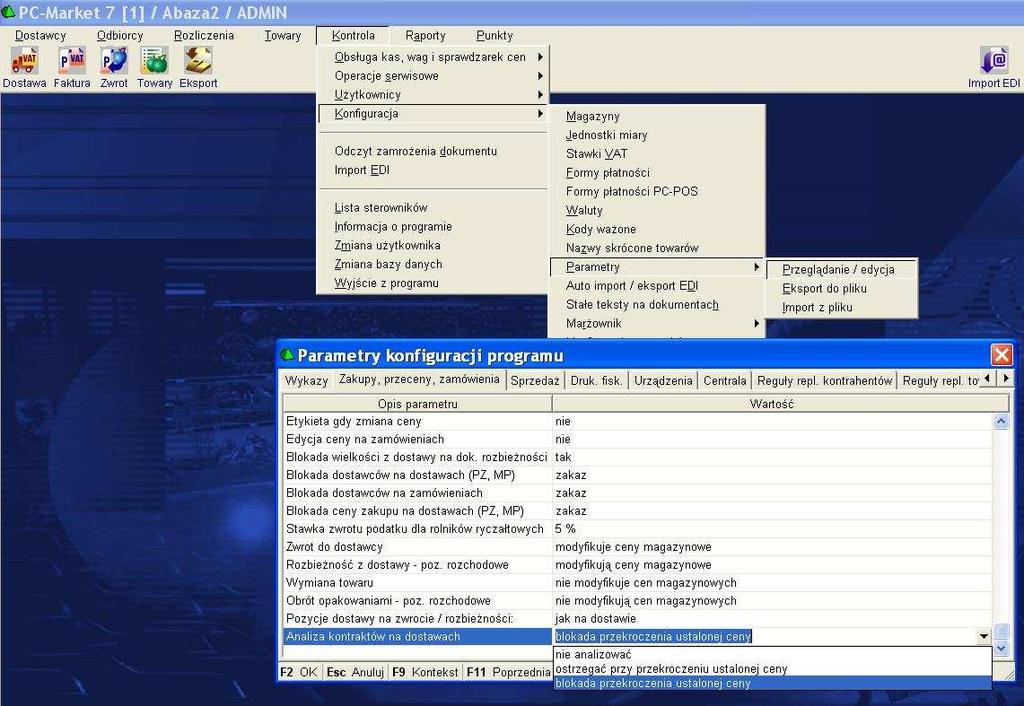Open the Raporty menu
This screenshot has width=1024, height=706.
pyautogui.click(x=425, y=35)
